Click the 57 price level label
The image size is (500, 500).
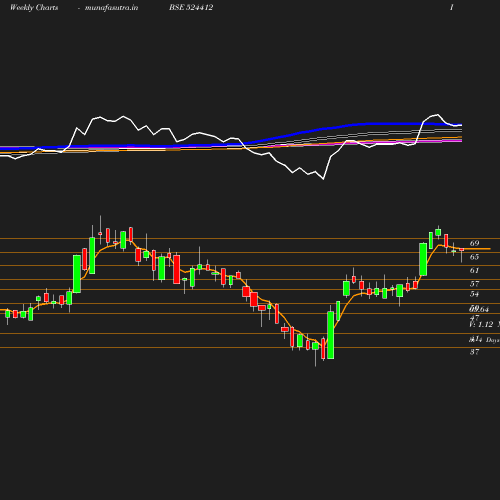[x=474, y=284]
